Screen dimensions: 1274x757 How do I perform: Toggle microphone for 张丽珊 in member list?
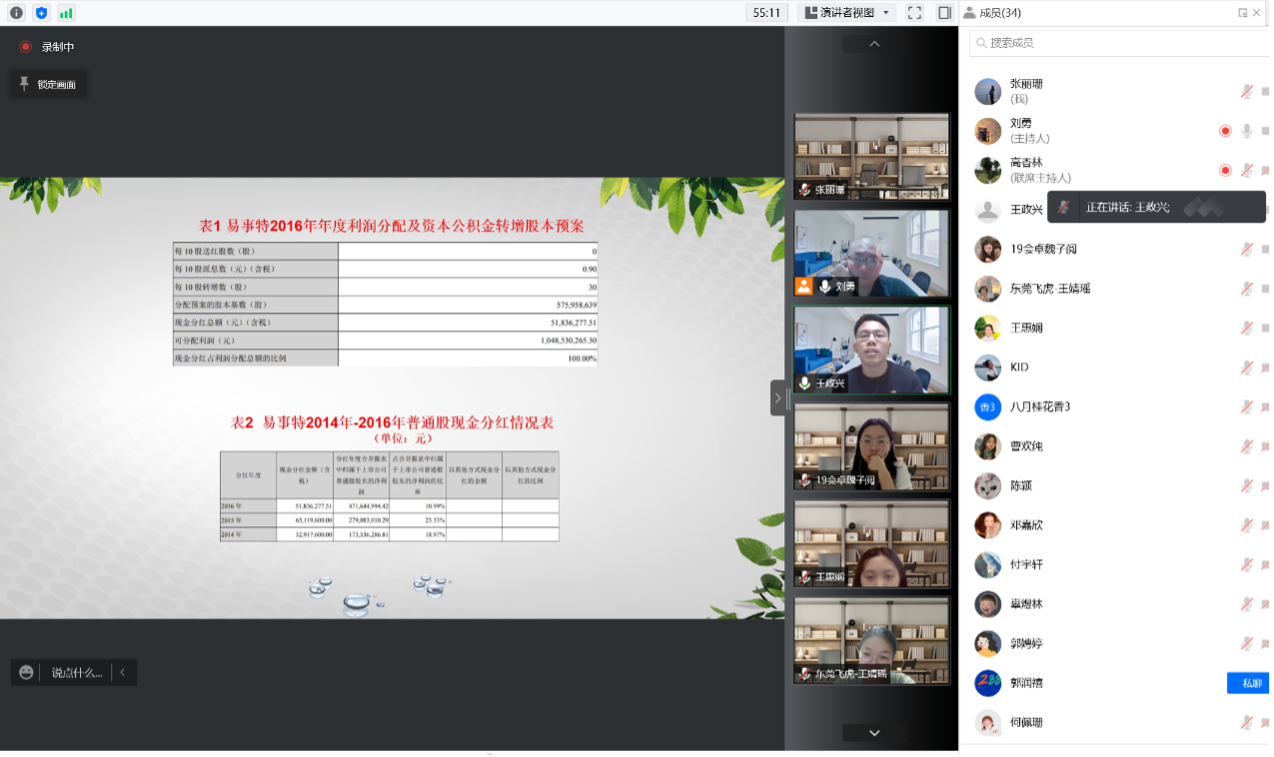click(1246, 91)
